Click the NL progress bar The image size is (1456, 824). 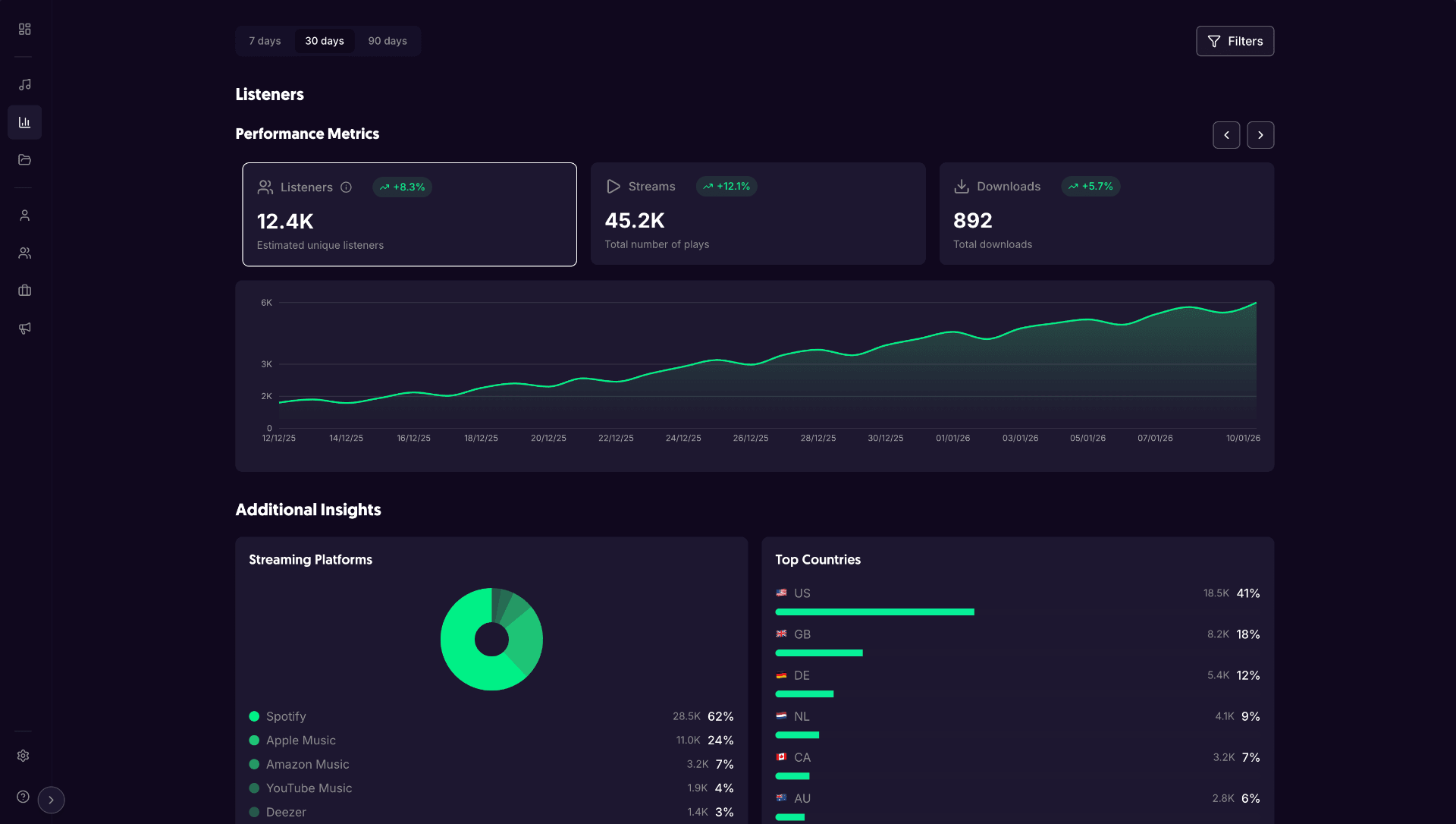pyautogui.click(x=797, y=734)
